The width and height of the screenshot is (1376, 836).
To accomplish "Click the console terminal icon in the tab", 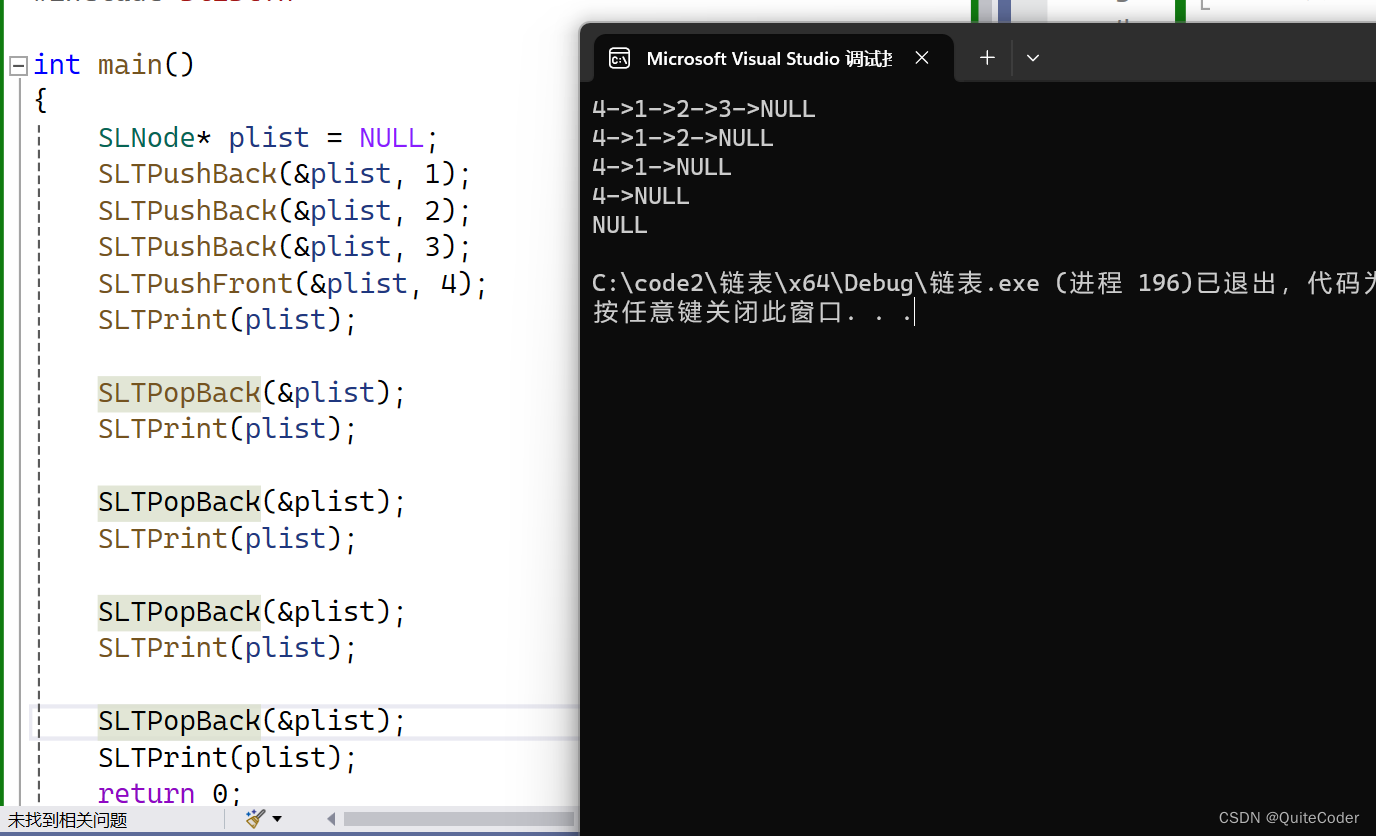I will click(620, 59).
